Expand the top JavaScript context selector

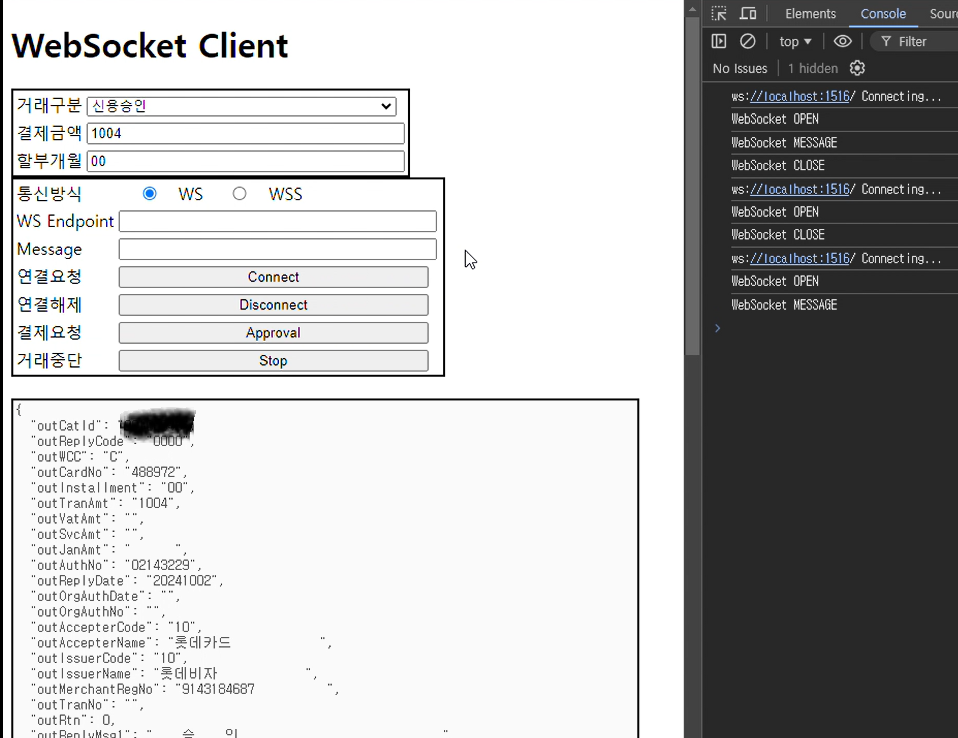795,42
